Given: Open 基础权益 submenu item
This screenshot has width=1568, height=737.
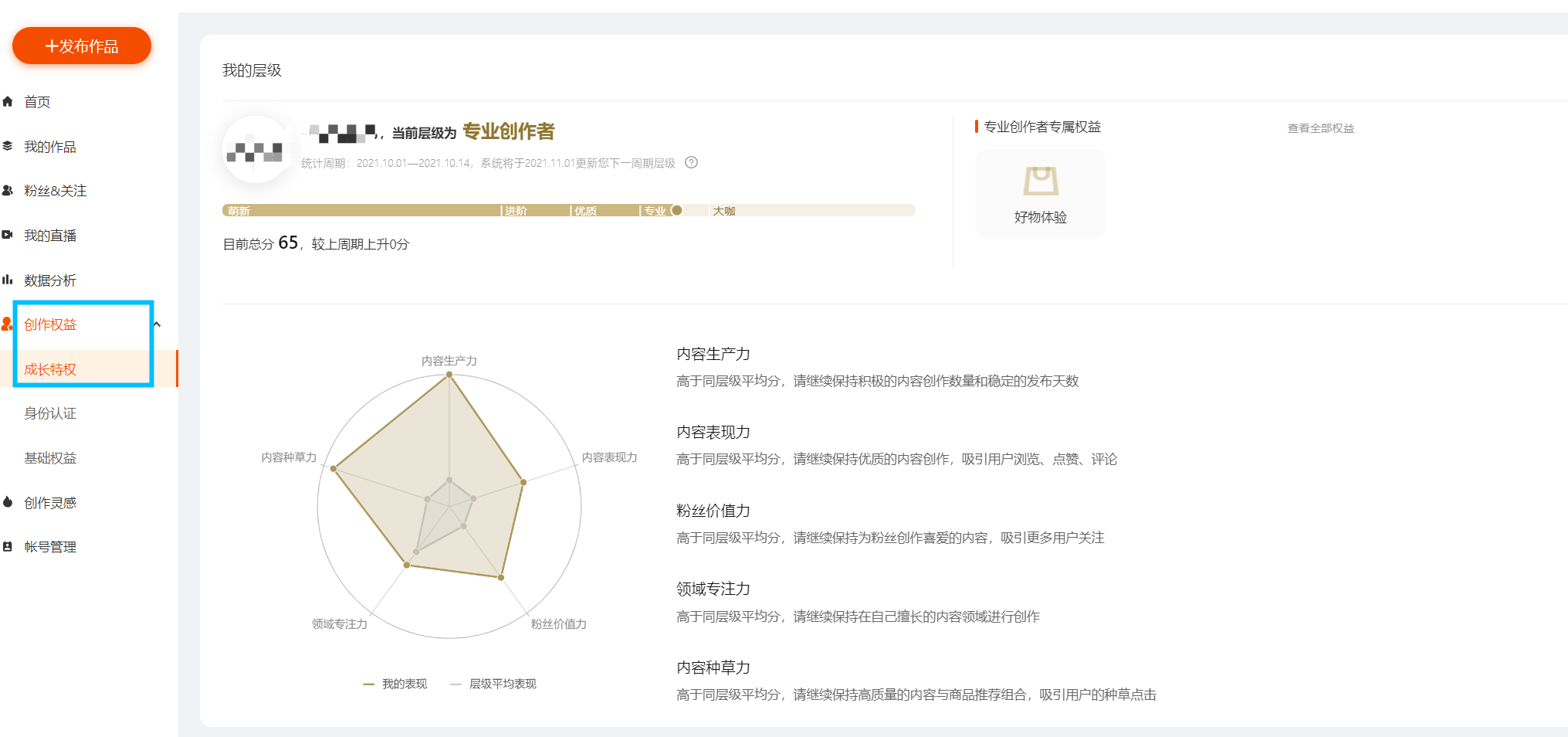Looking at the screenshot, I should coord(50,458).
